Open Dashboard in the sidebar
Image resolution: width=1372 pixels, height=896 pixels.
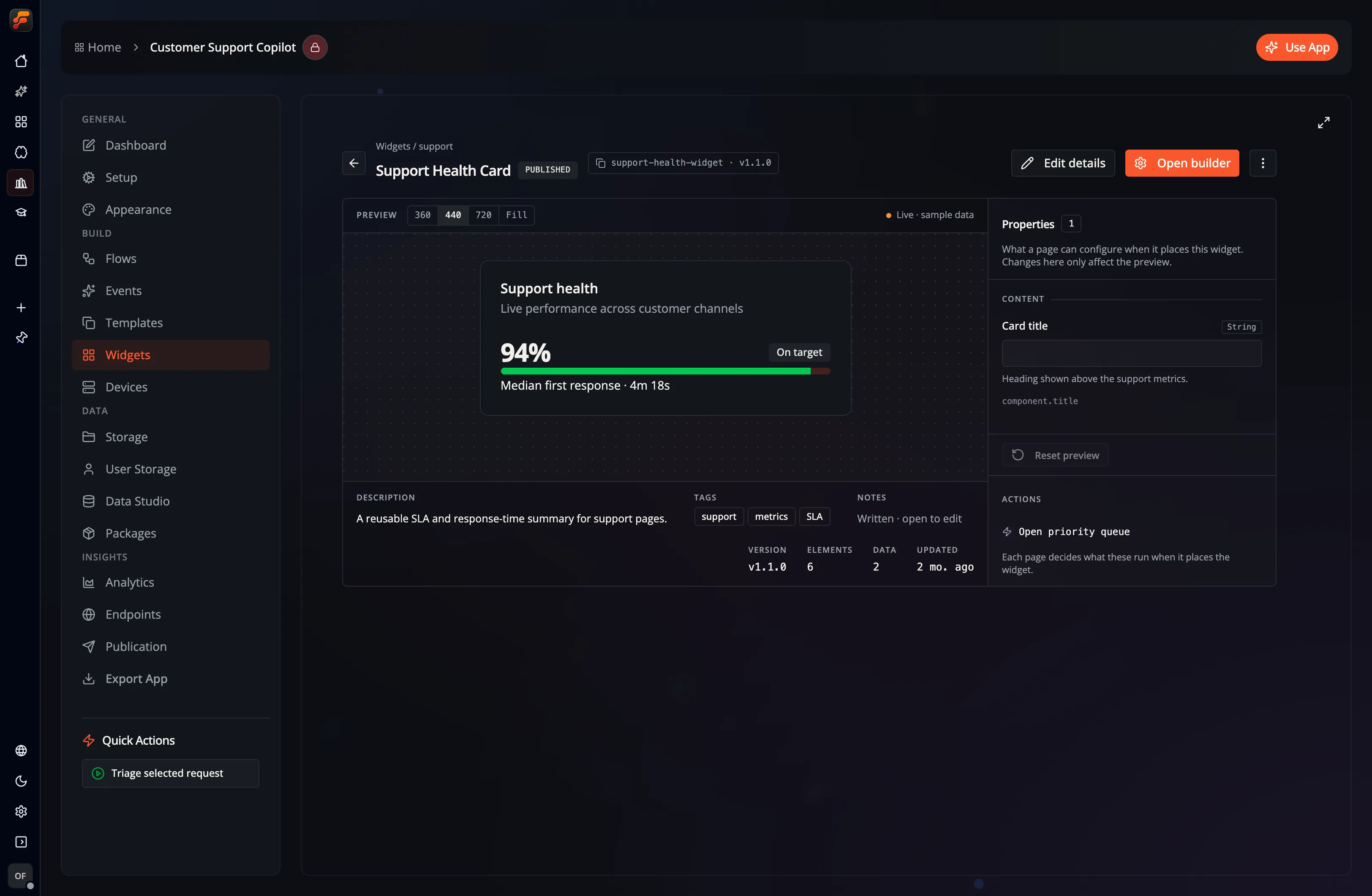coord(171,145)
